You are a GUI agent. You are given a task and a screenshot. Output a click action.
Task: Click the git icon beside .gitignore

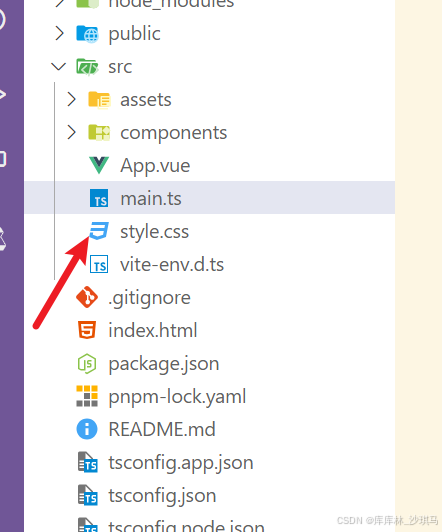pos(87,297)
